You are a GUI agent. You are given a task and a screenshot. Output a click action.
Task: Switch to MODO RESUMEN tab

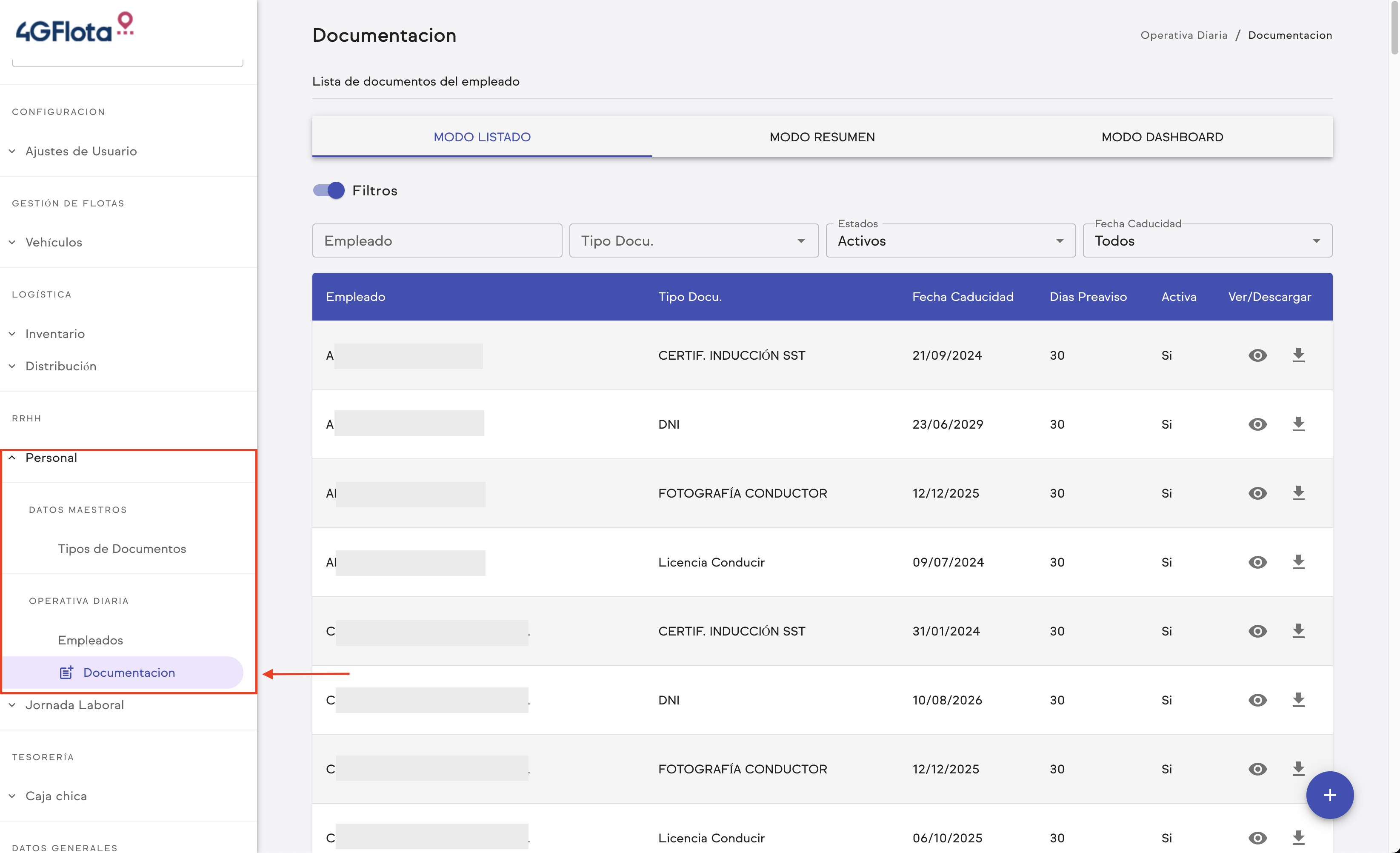tap(822, 137)
